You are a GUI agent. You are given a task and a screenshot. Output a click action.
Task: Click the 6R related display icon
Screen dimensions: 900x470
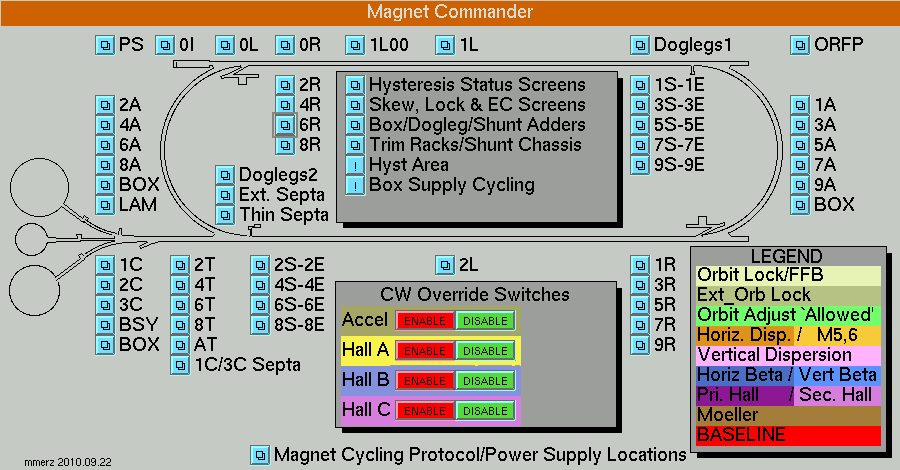(285, 125)
